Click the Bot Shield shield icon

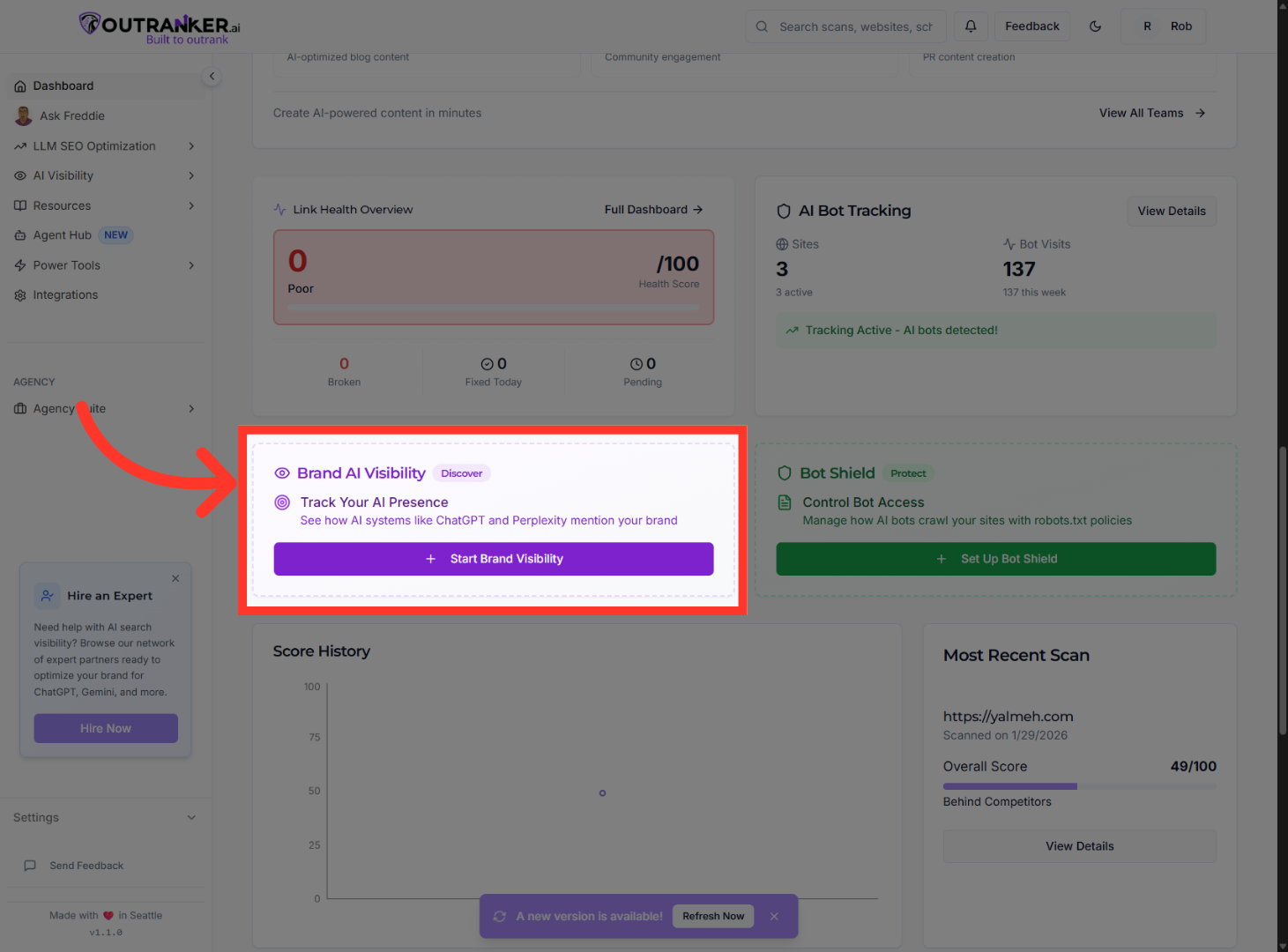[785, 472]
